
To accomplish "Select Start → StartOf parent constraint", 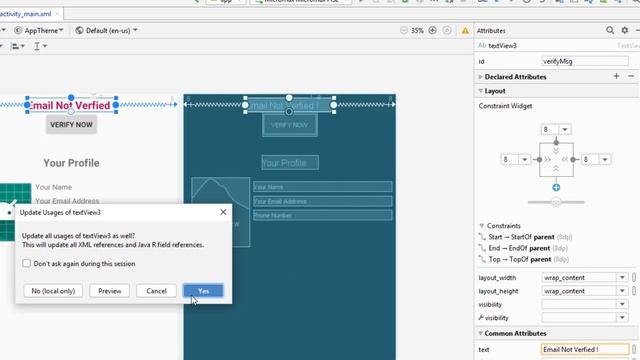I will point(525,237).
